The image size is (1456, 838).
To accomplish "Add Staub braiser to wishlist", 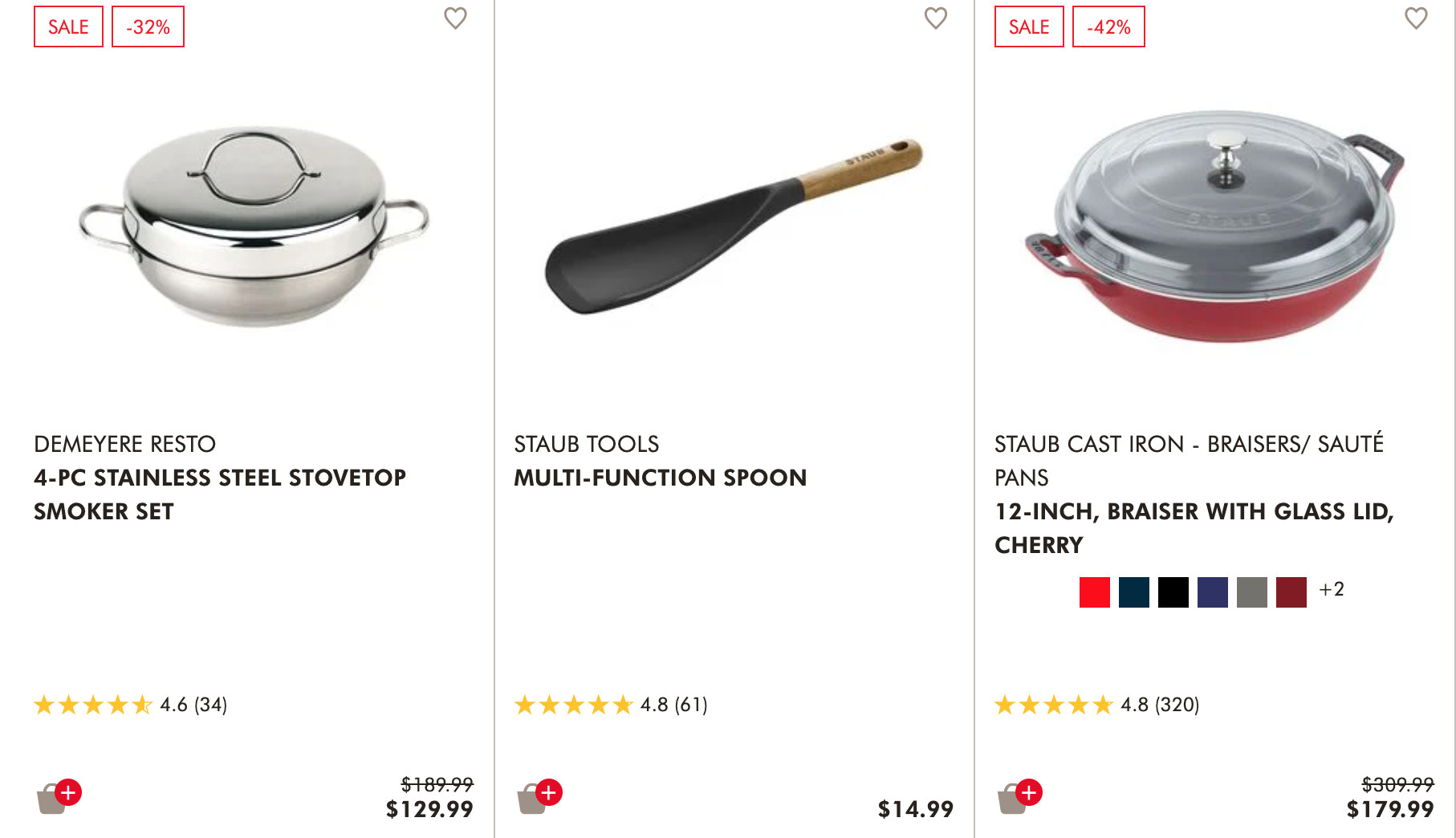I will pos(1416,18).
